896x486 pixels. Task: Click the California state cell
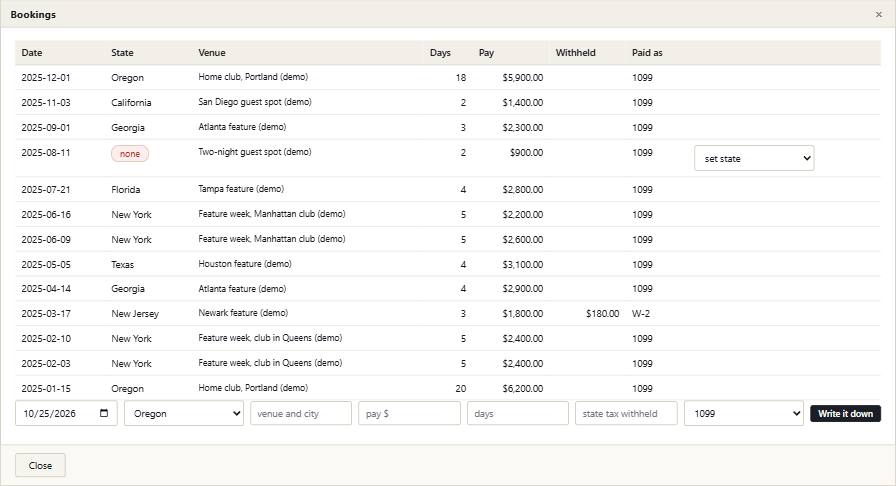tap(131, 102)
